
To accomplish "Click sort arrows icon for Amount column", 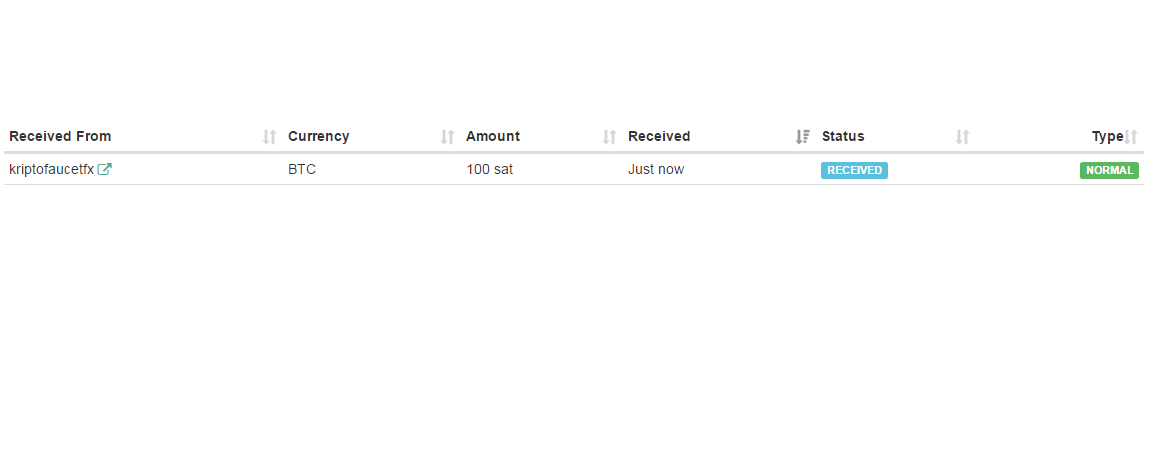I will point(609,137).
